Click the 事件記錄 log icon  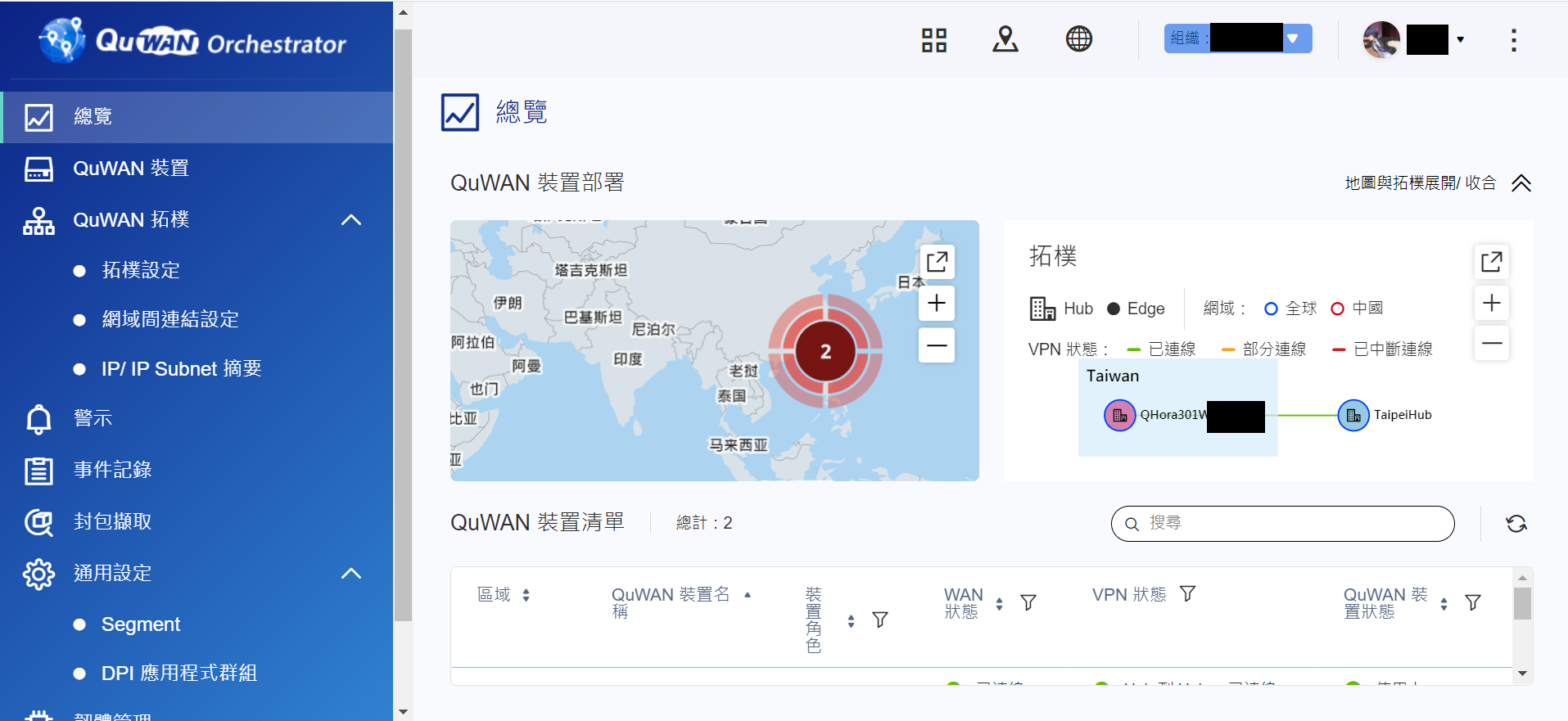click(38, 471)
